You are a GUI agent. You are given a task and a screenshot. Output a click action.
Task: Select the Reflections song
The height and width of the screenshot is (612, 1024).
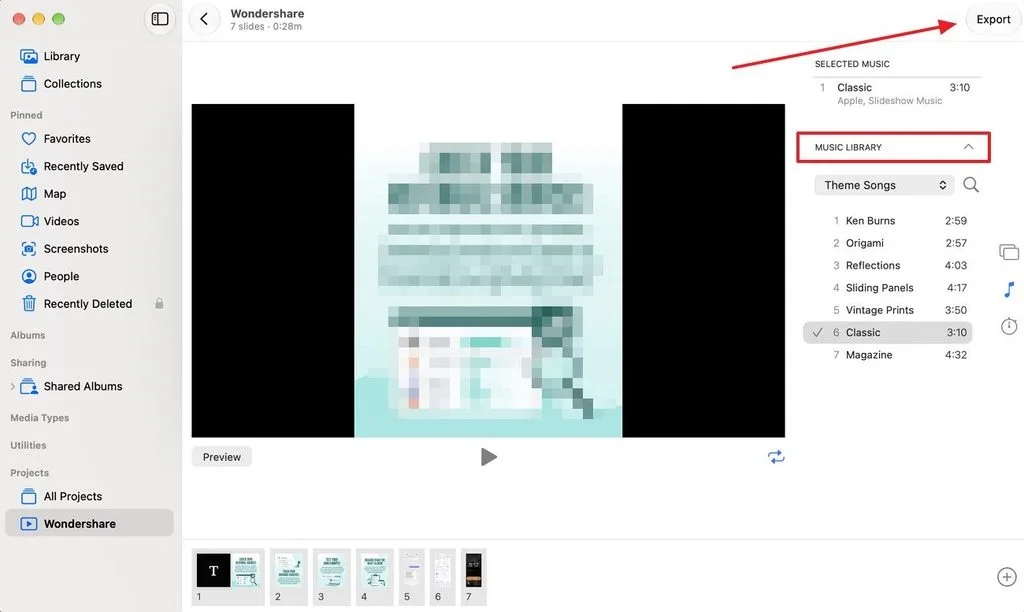click(x=888, y=265)
